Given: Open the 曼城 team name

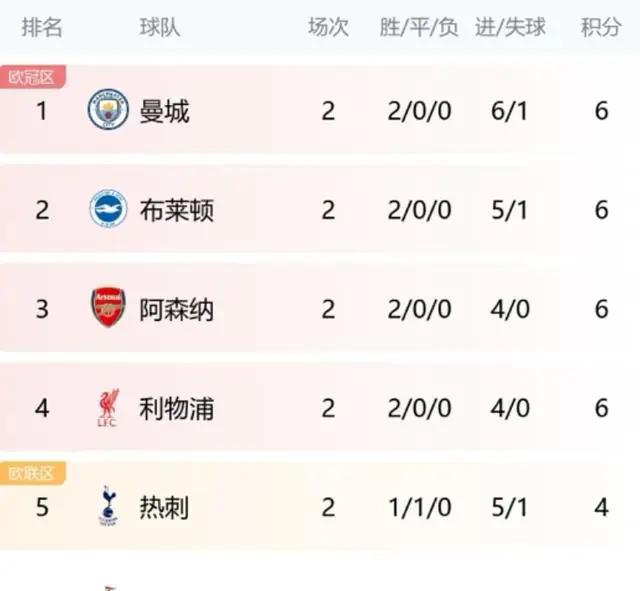Looking at the screenshot, I should click(164, 111).
